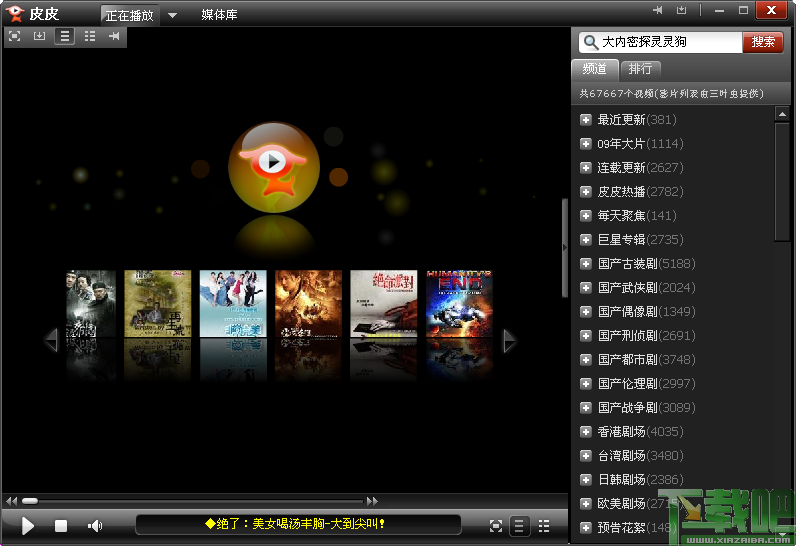Image resolution: width=796 pixels, height=546 pixels.
Task: Expand the 国产武侠剧 category
Action: [x=586, y=288]
